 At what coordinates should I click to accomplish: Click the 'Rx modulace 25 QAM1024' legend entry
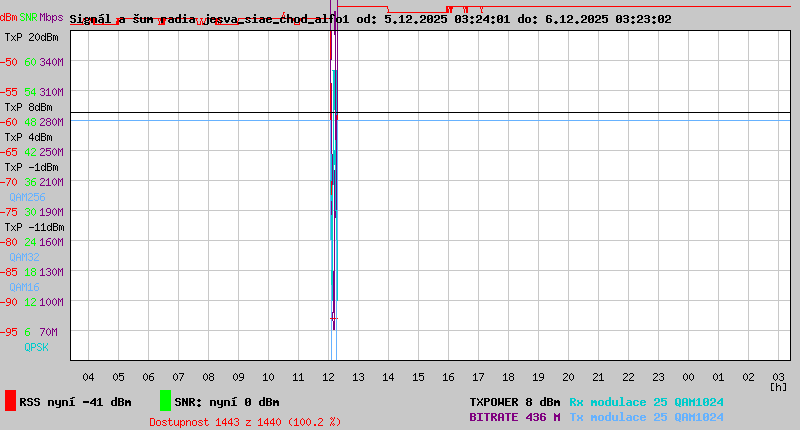coord(646,402)
